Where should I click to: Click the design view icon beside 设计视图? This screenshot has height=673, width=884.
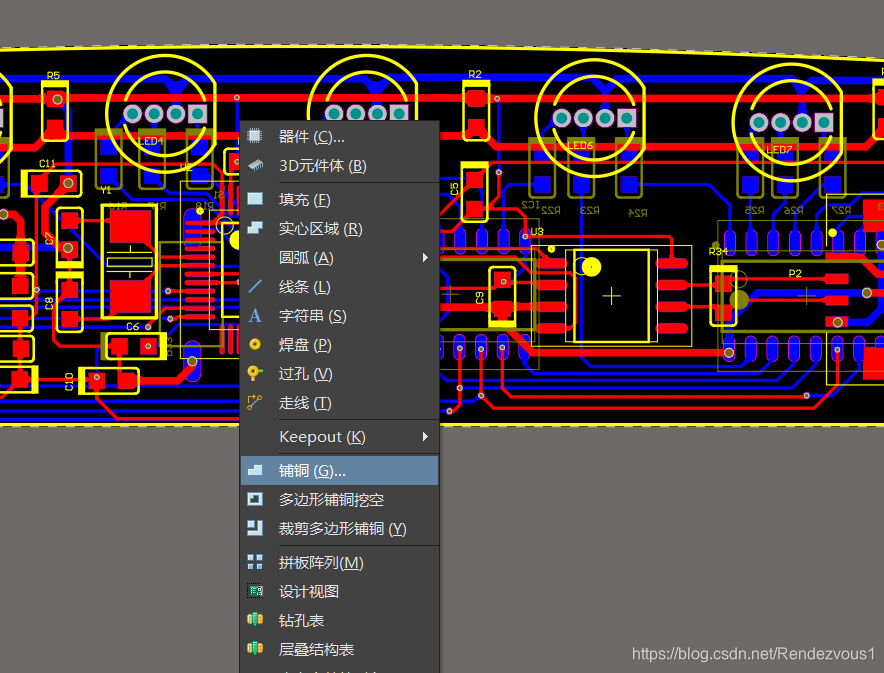pyautogui.click(x=255, y=591)
